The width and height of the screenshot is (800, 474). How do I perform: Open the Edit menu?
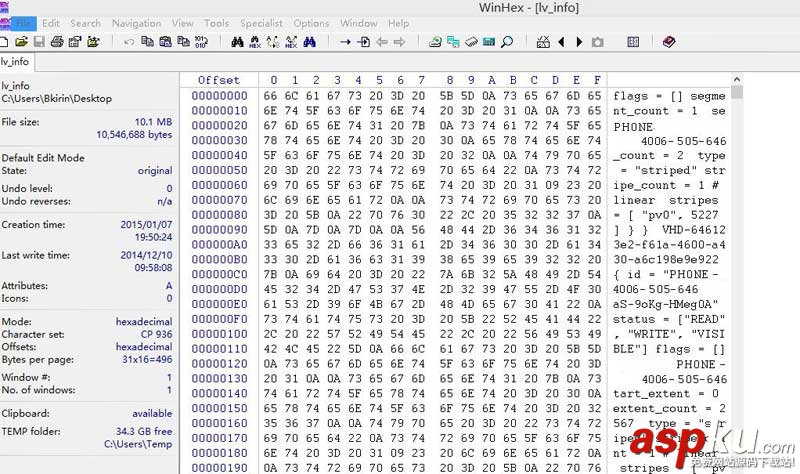coord(51,23)
